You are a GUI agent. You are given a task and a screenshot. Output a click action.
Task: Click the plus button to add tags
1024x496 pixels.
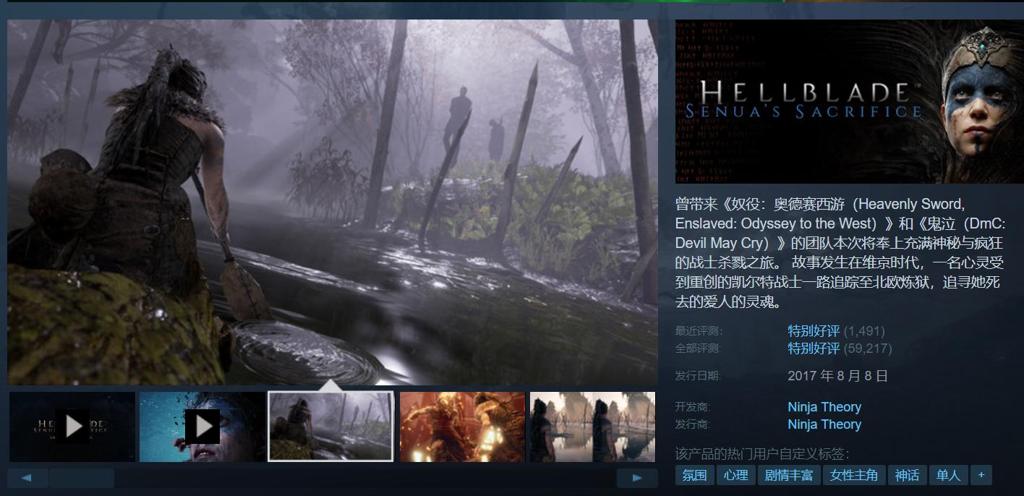coord(981,475)
